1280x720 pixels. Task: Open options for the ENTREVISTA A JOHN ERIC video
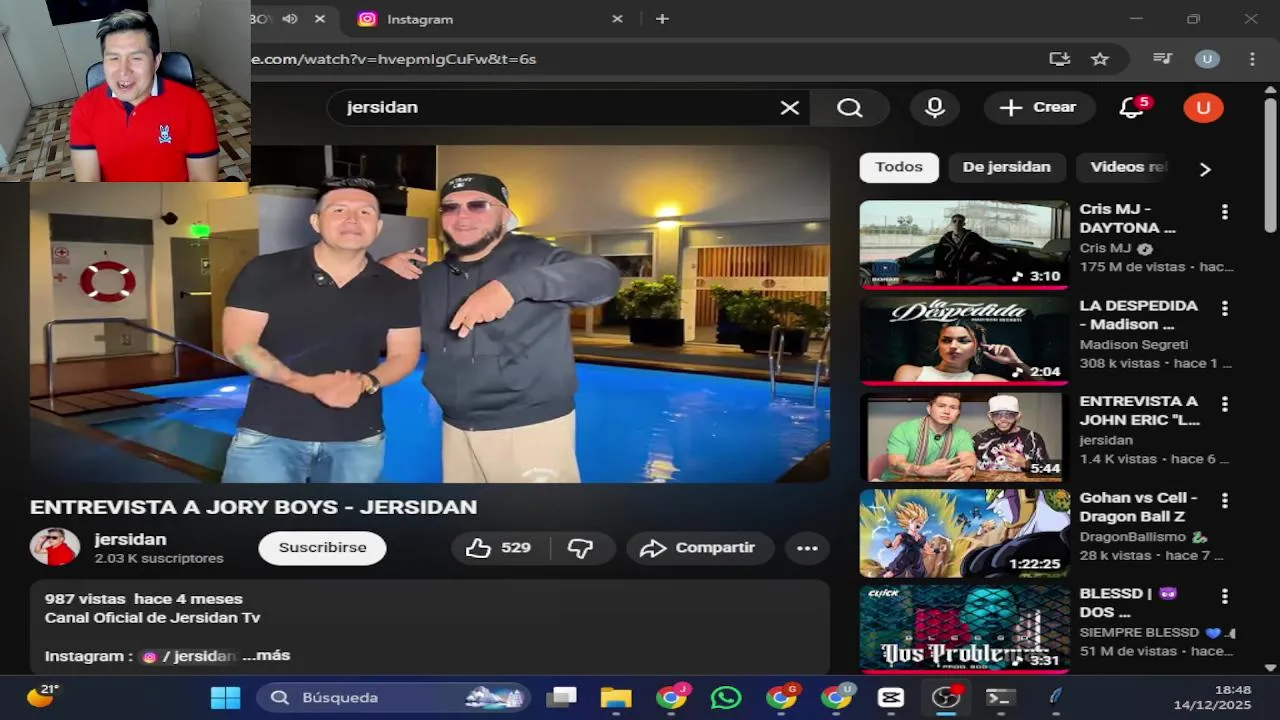[1224, 404]
